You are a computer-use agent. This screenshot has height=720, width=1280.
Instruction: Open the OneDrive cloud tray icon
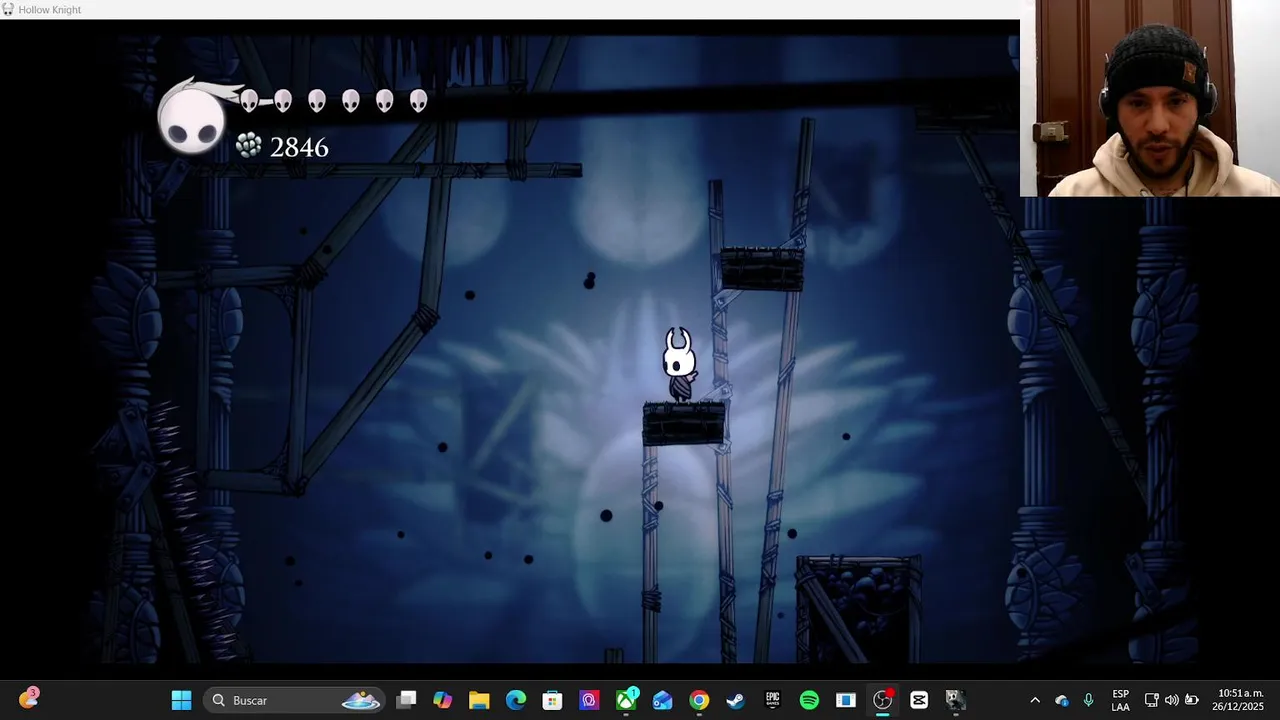point(1062,700)
